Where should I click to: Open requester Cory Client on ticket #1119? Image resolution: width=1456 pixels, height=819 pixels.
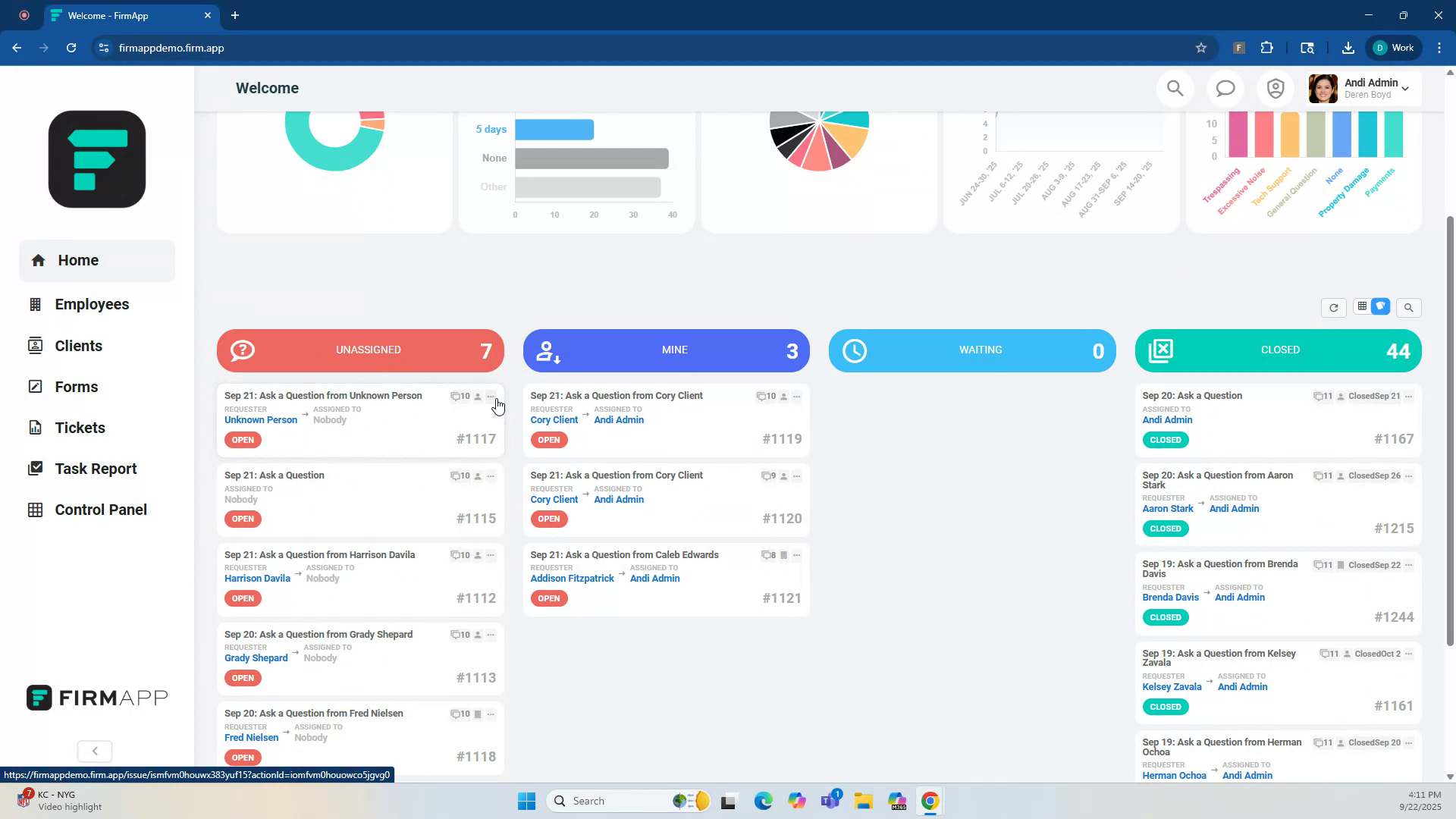554,419
